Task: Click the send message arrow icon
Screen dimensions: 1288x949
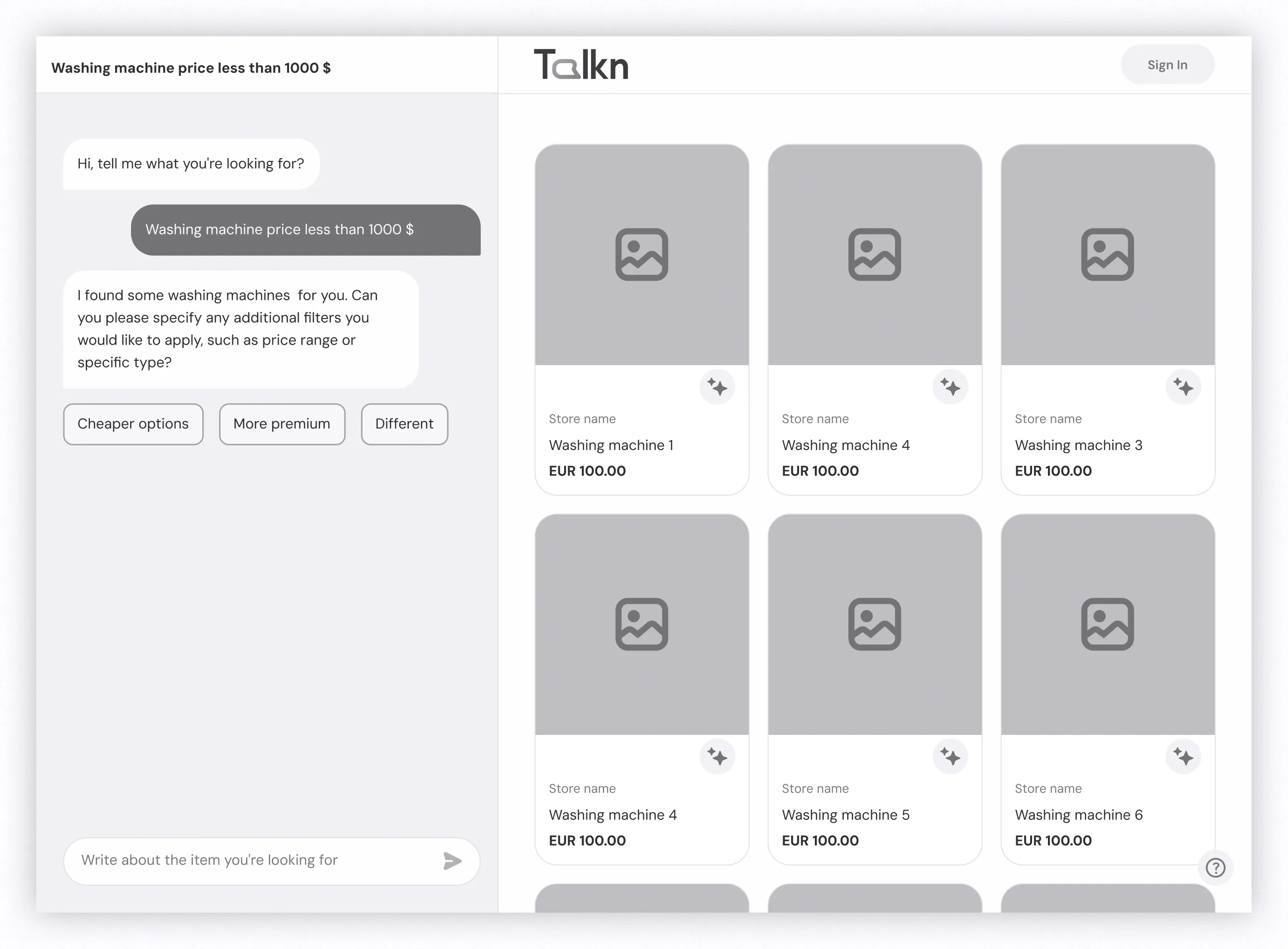Action: click(452, 860)
